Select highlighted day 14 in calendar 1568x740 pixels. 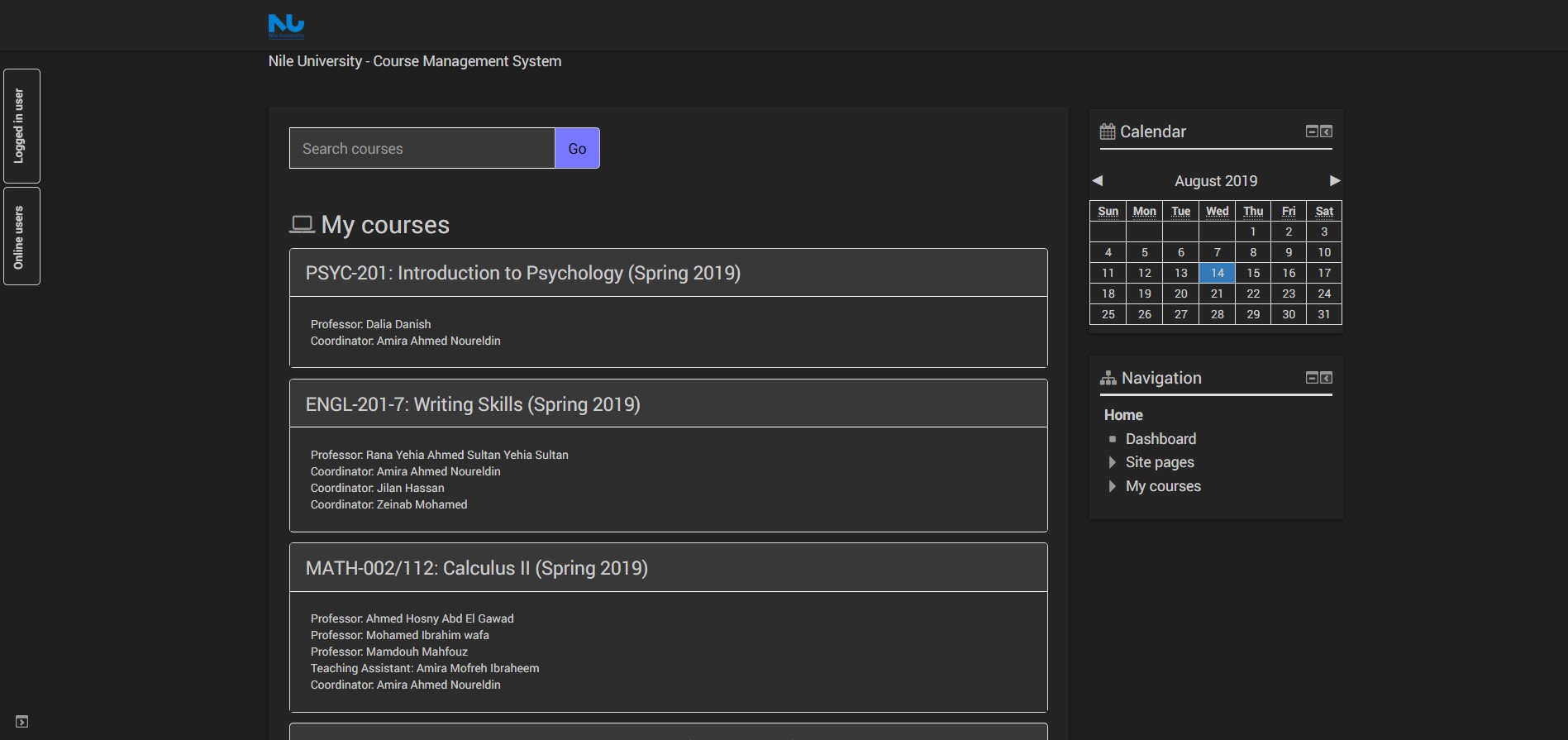click(x=1217, y=273)
